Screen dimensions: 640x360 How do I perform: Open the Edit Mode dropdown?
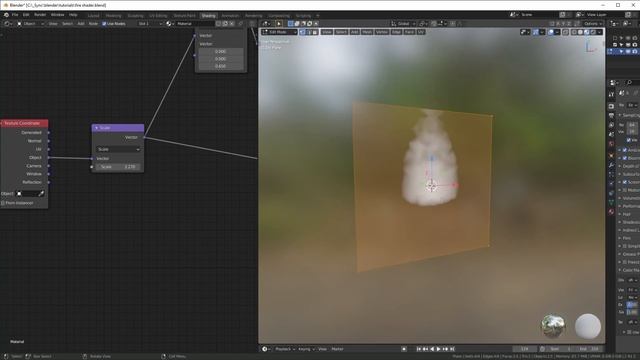tap(279, 32)
